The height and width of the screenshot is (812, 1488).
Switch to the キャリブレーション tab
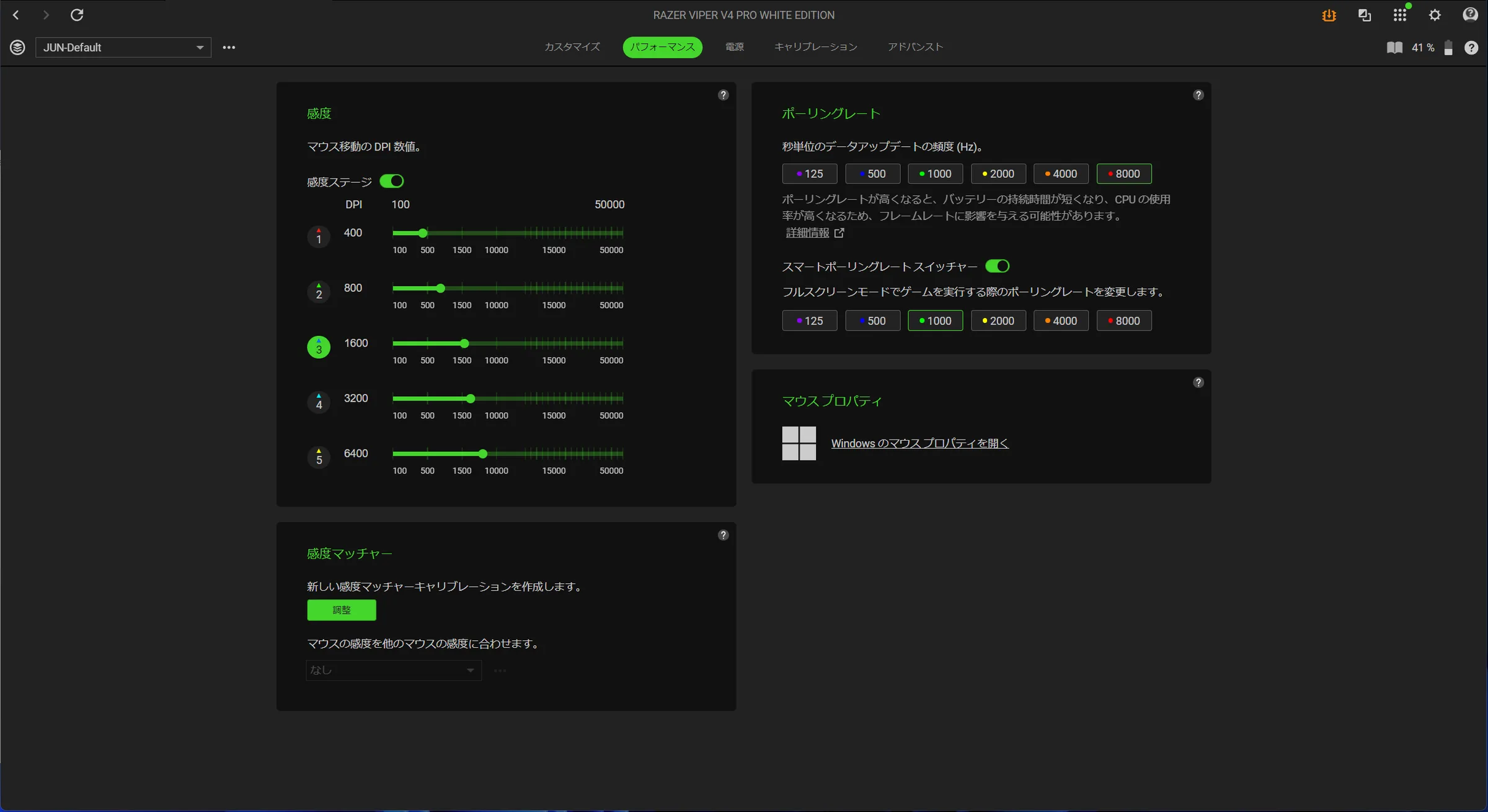coord(815,47)
